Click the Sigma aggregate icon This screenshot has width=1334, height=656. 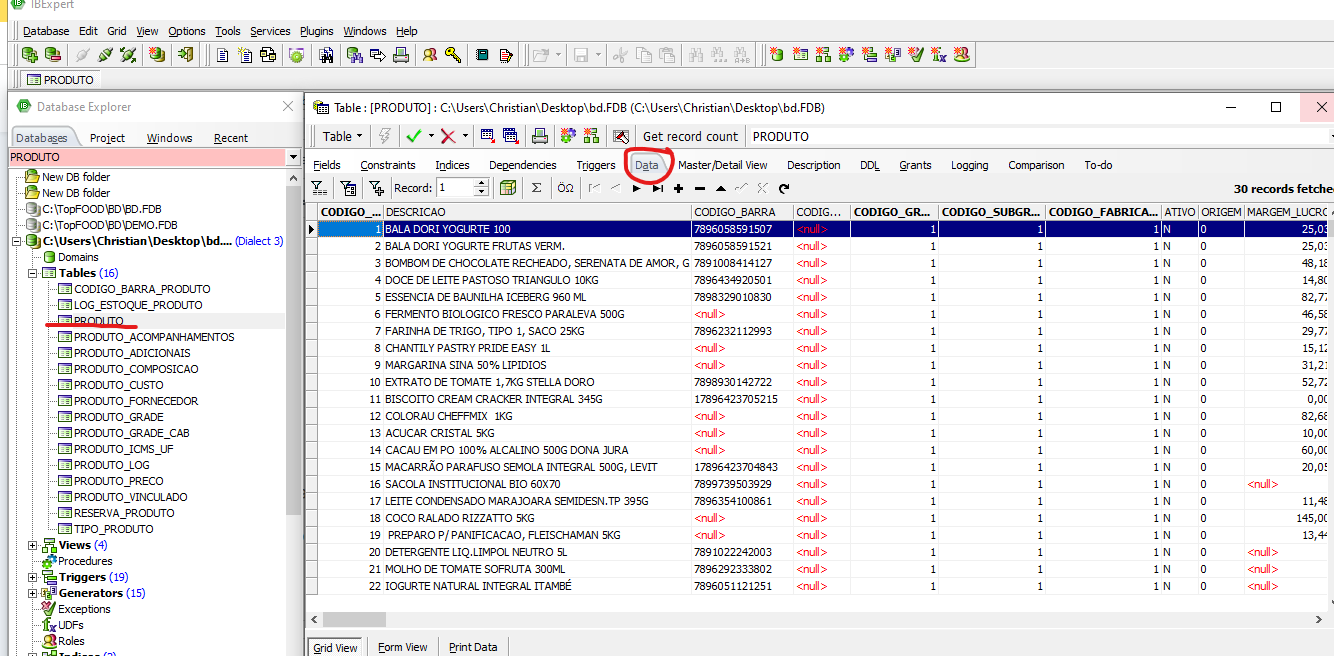tap(536, 188)
